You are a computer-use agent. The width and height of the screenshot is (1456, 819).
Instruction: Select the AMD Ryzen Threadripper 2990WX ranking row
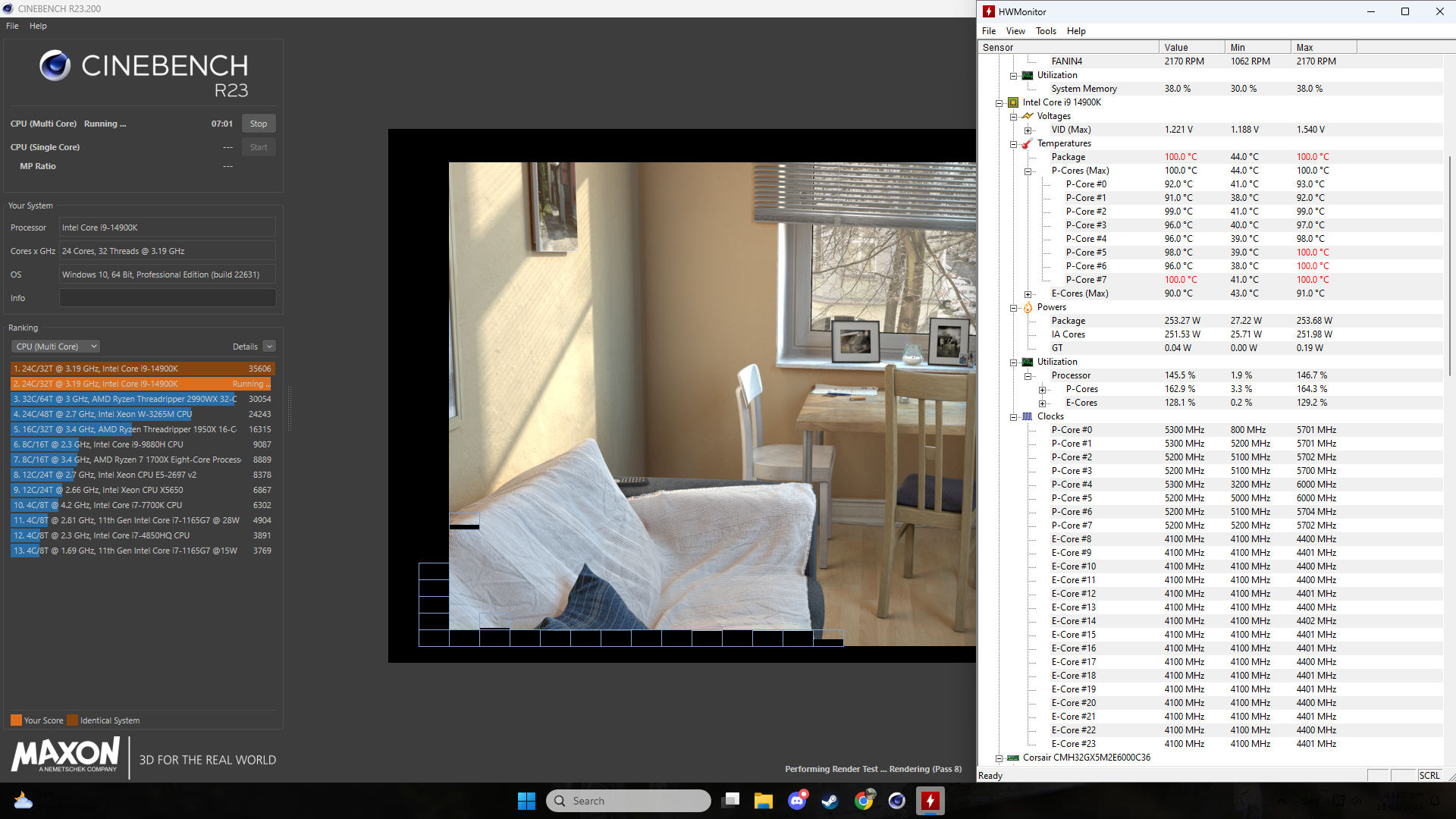pyautogui.click(x=143, y=399)
